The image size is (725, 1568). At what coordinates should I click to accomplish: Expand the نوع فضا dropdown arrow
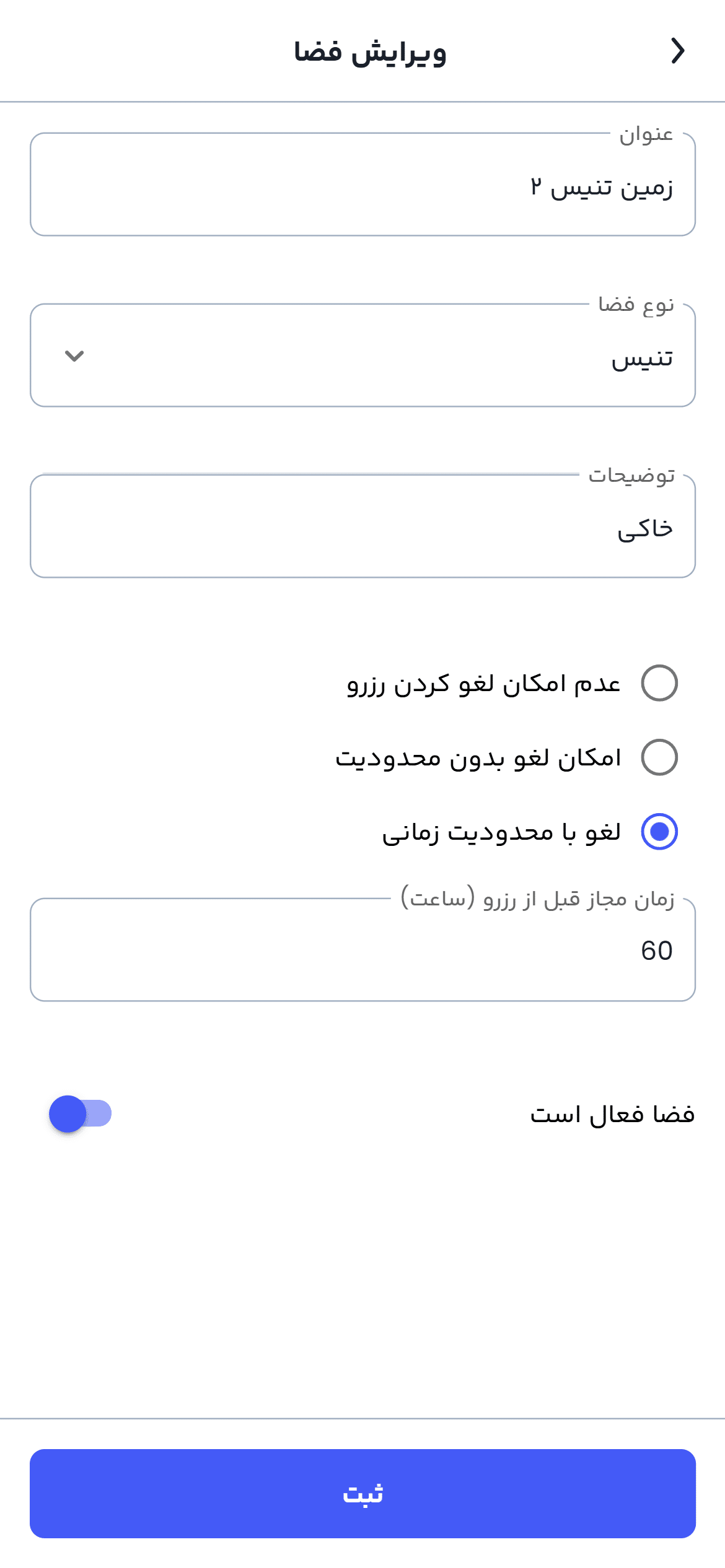click(74, 356)
